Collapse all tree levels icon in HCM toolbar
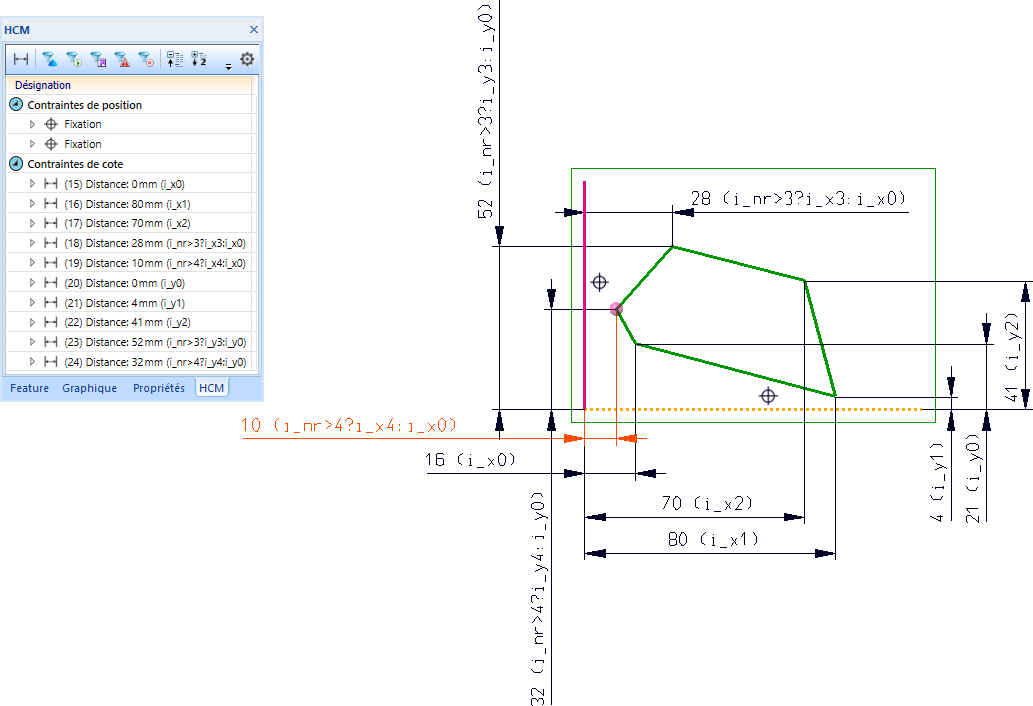 click(175, 59)
